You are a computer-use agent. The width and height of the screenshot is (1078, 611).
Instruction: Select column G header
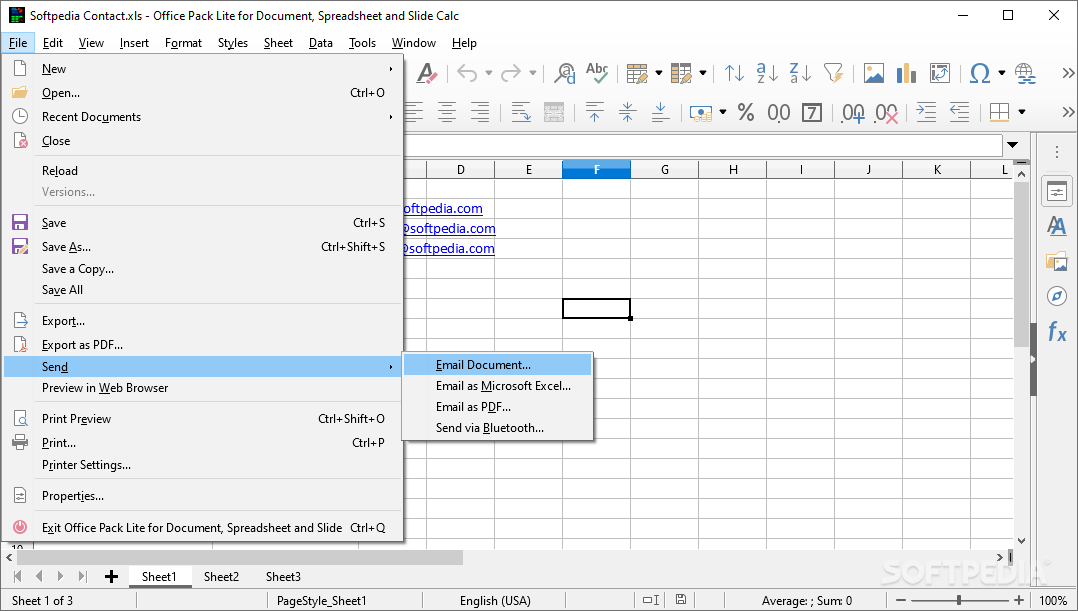(x=664, y=170)
